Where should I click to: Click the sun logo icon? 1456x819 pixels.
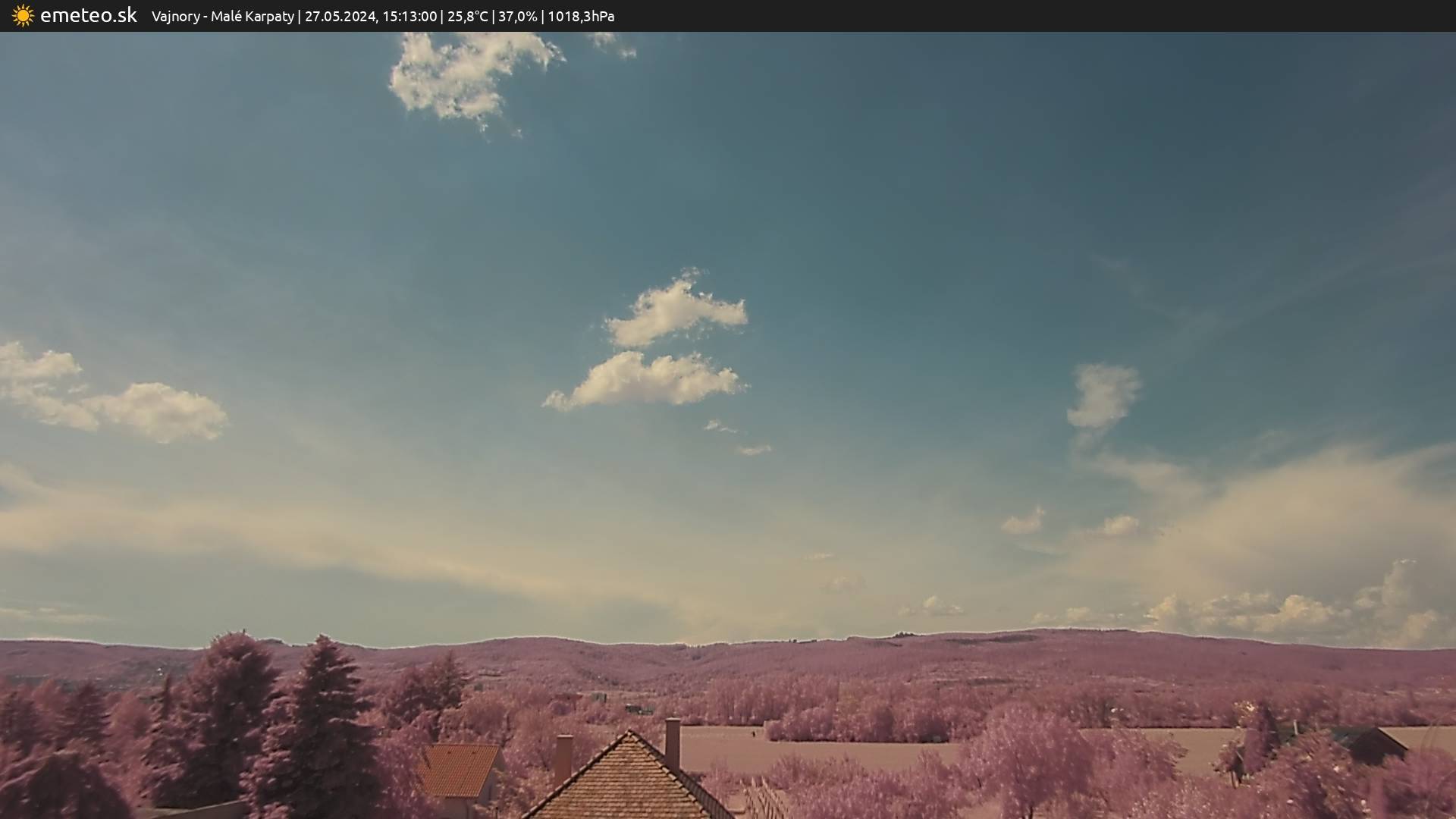click(23, 15)
